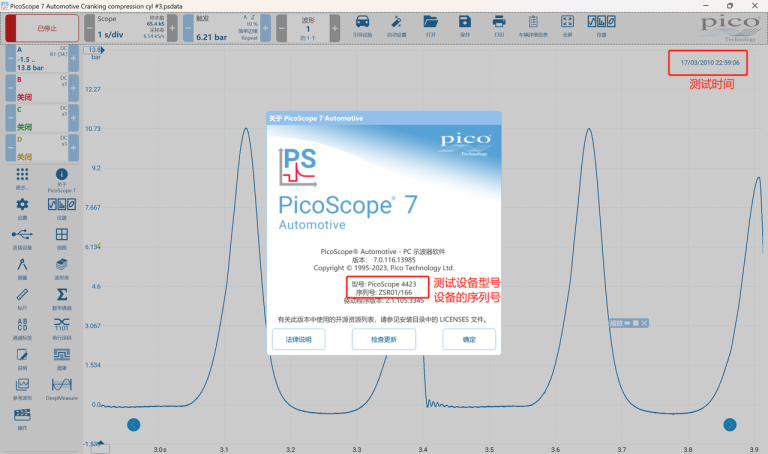Increase Channel B range with plus
The height and width of the screenshot is (454, 768).
pyautogui.click(x=73, y=88)
